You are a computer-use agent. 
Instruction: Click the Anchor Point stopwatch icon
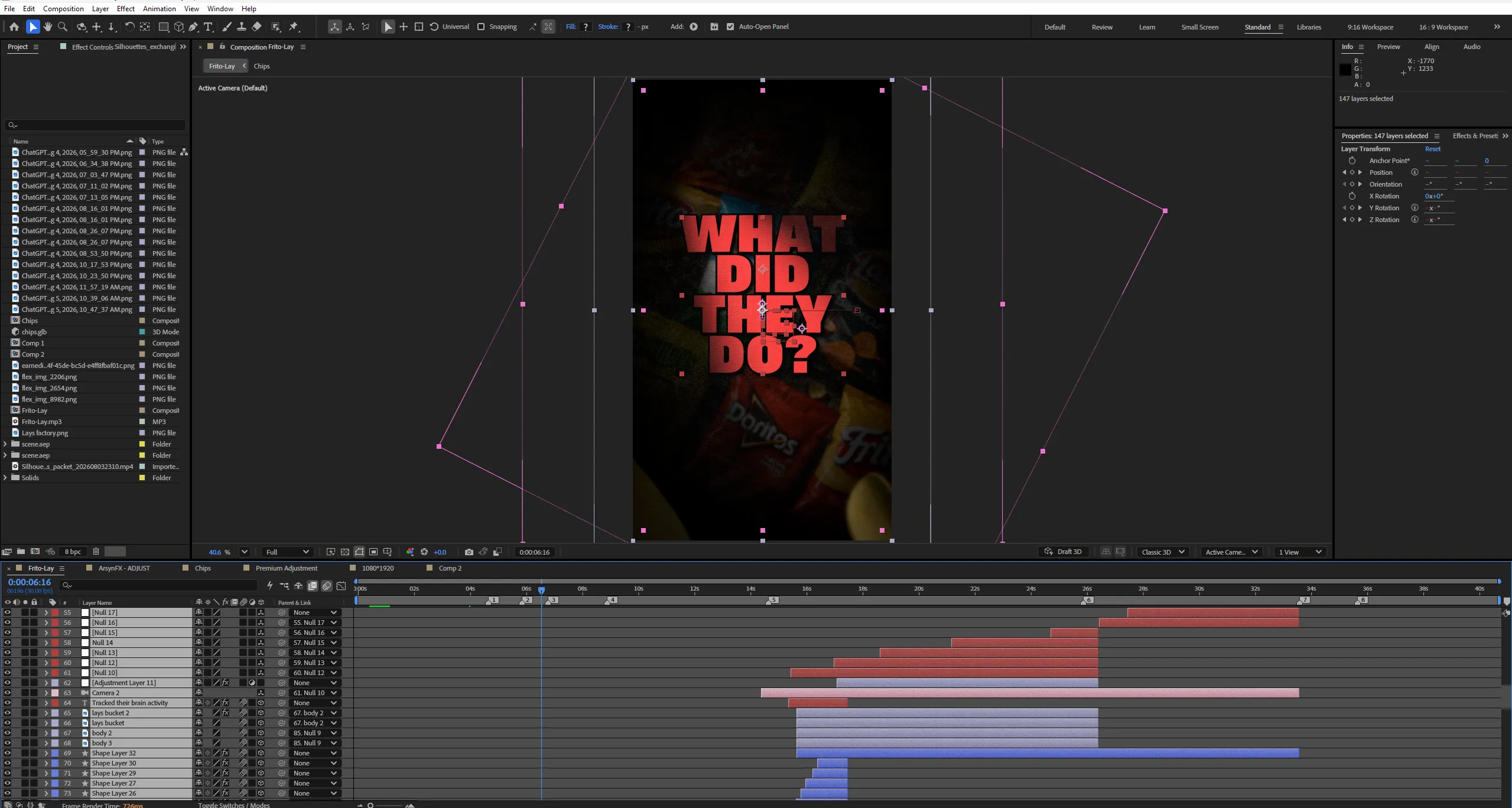click(1352, 161)
